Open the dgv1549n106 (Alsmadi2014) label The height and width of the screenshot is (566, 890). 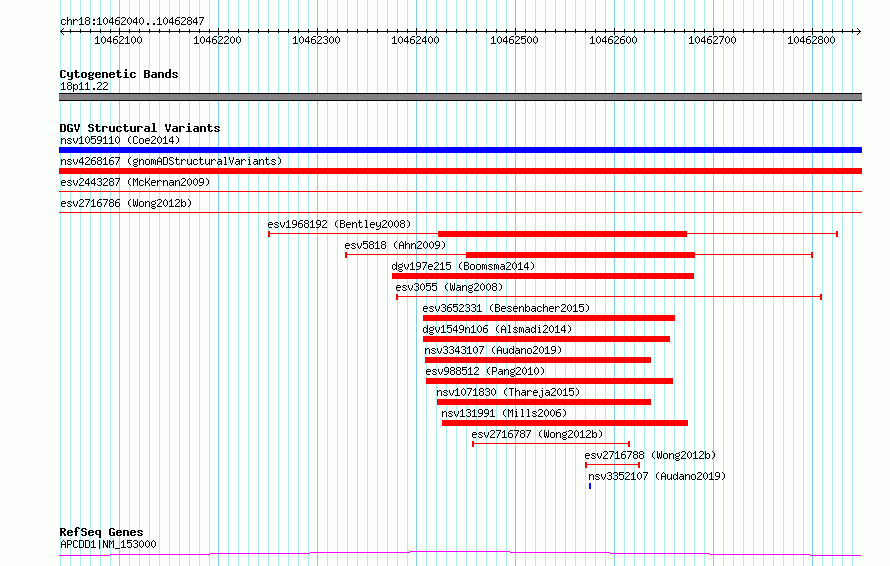pos(497,329)
